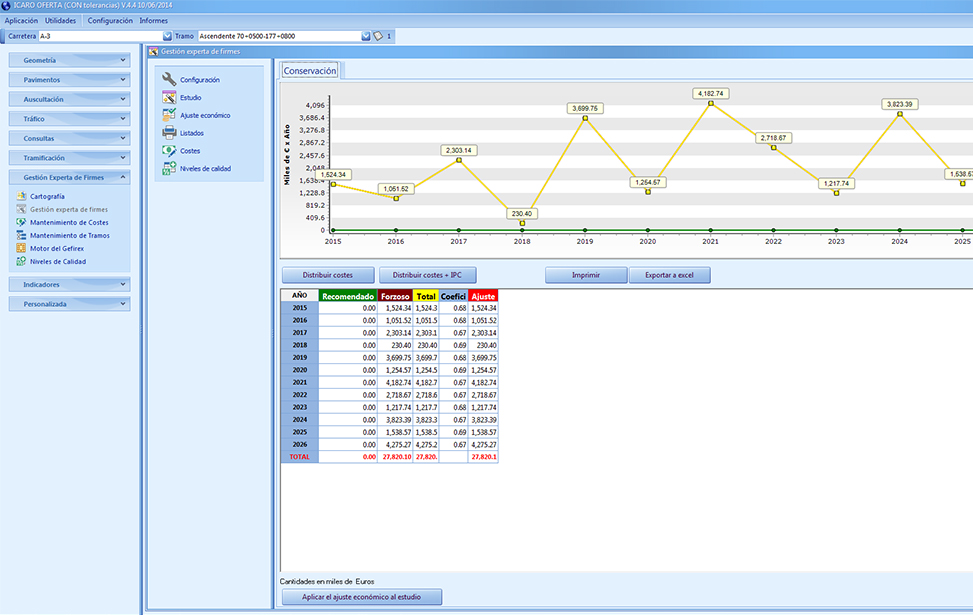Image resolution: width=973 pixels, height=615 pixels.
Task: Select the Ajuste económico icon
Action: [x=169, y=115]
